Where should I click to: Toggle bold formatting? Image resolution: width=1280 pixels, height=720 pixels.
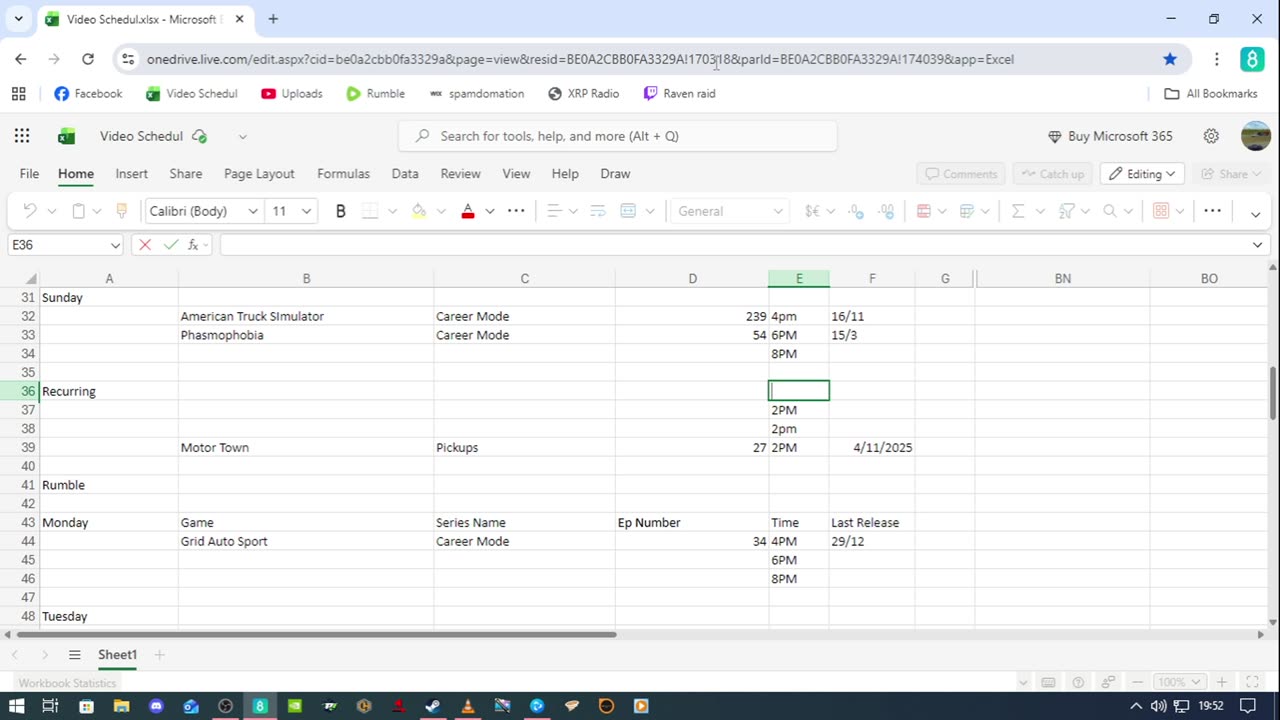(x=341, y=211)
